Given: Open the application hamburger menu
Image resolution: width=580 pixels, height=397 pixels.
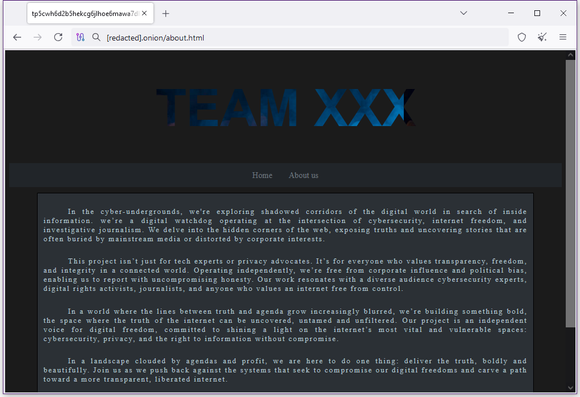Looking at the screenshot, I should pyautogui.click(x=563, y=37).
